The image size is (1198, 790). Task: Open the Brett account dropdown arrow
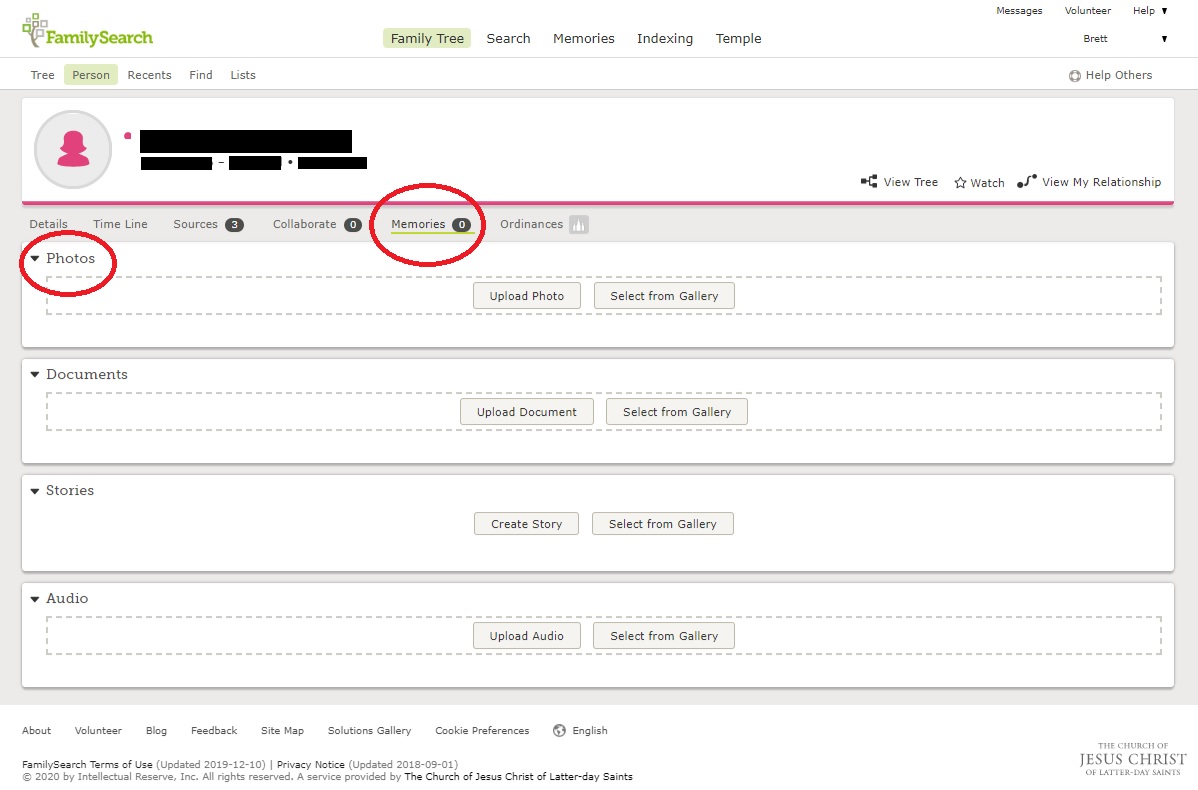tap(1164, 39)
